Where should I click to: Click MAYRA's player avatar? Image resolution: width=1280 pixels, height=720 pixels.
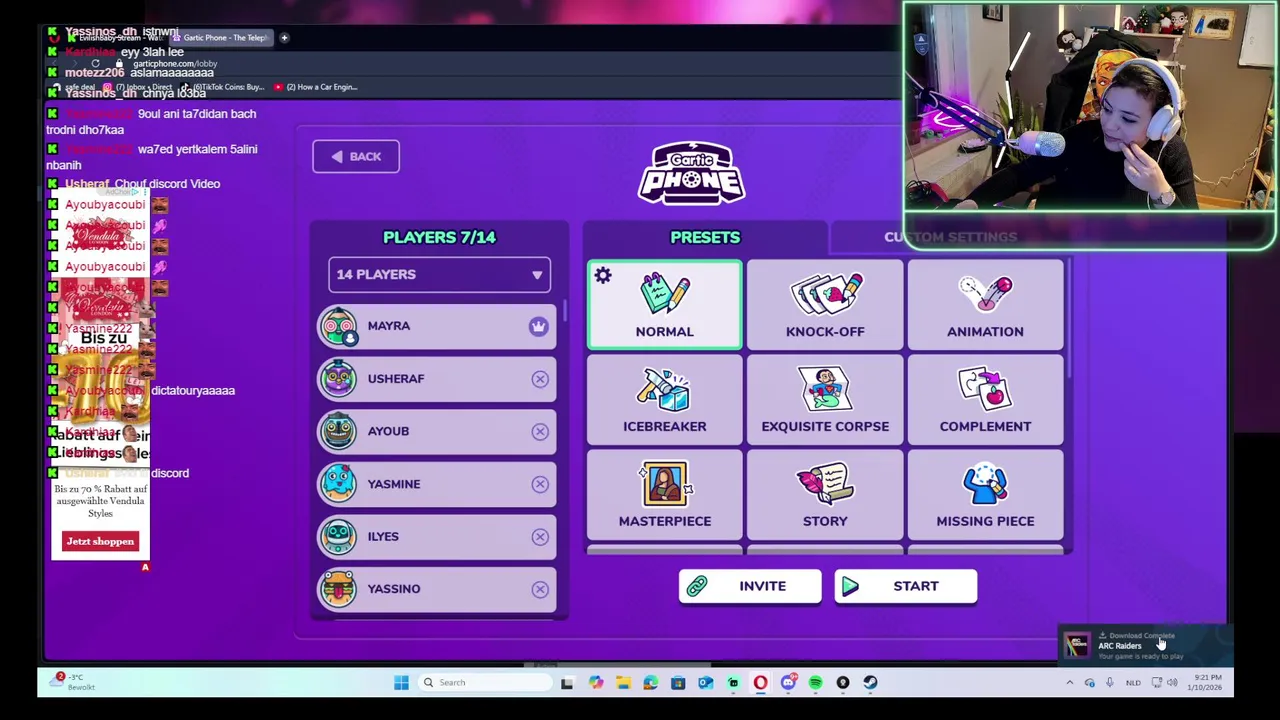pyautogui.click(x=338, y=326)
